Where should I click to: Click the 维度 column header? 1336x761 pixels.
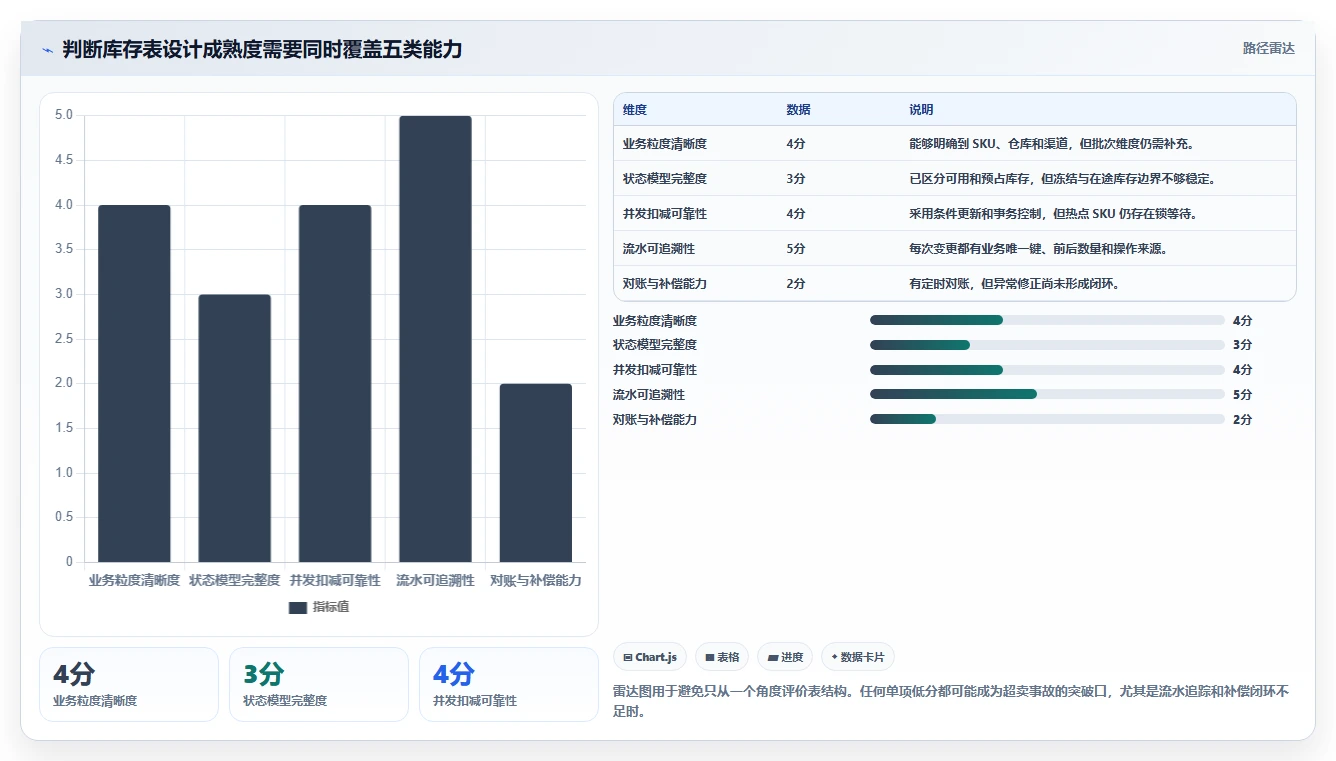[635, 109]
